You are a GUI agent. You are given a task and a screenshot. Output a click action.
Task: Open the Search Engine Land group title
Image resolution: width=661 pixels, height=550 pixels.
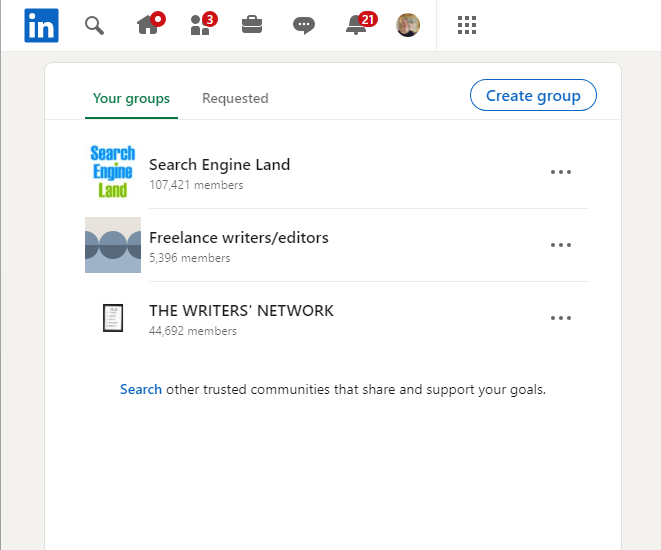[x=219, y=165]
